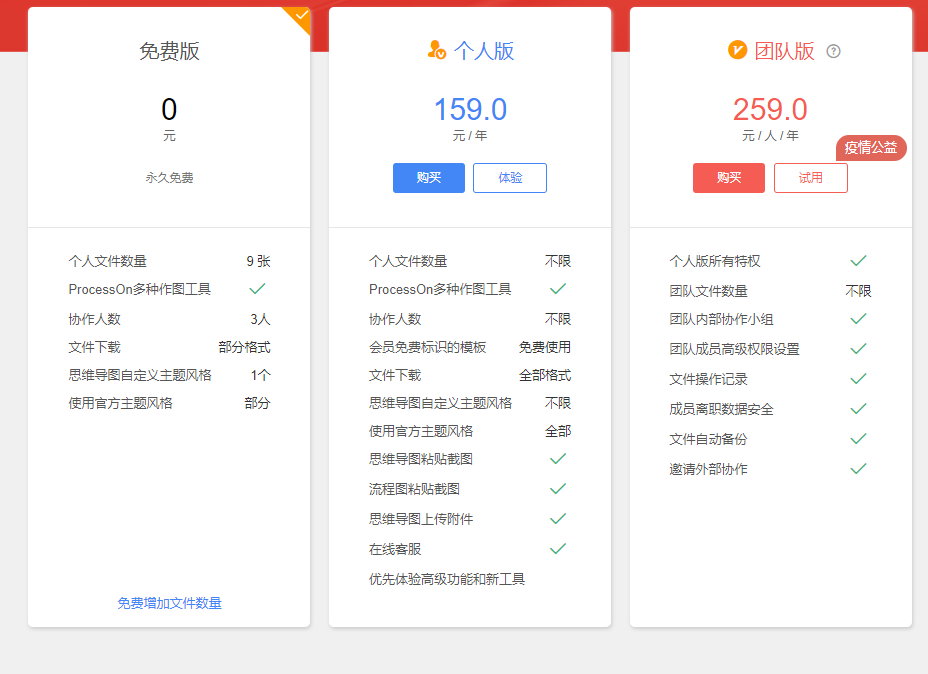Click the 试用 button for 团队版
928x674 pixels.
810,178
